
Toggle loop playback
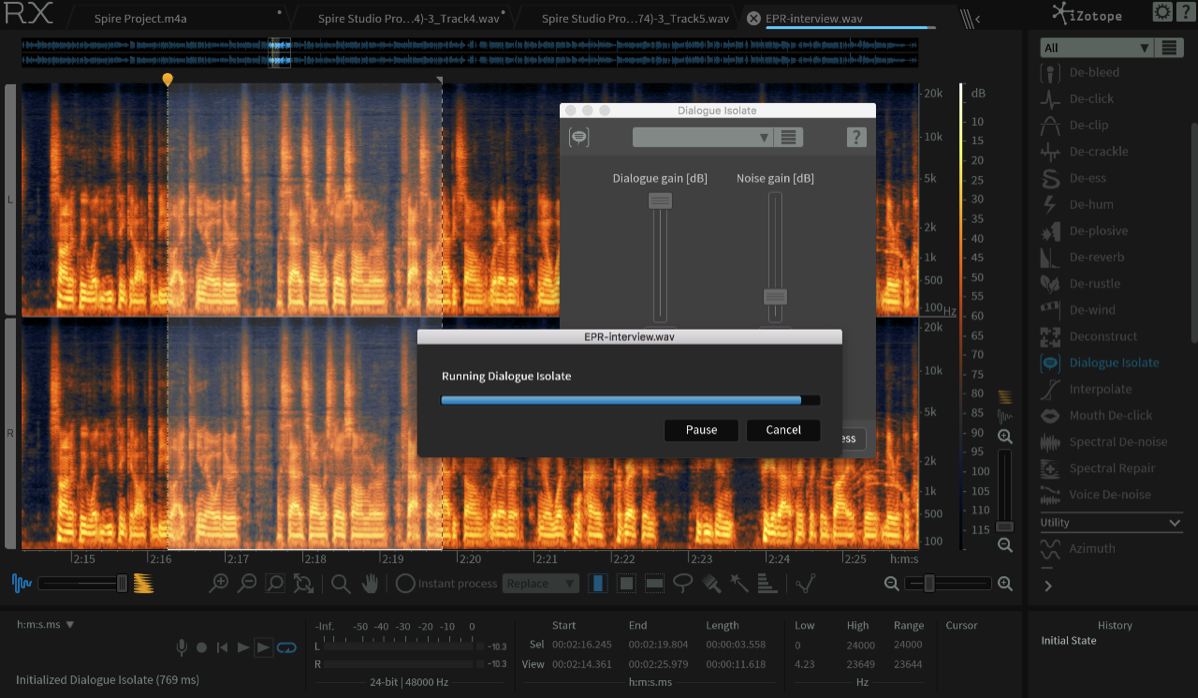pyautogui.click(x=287, y=648)
